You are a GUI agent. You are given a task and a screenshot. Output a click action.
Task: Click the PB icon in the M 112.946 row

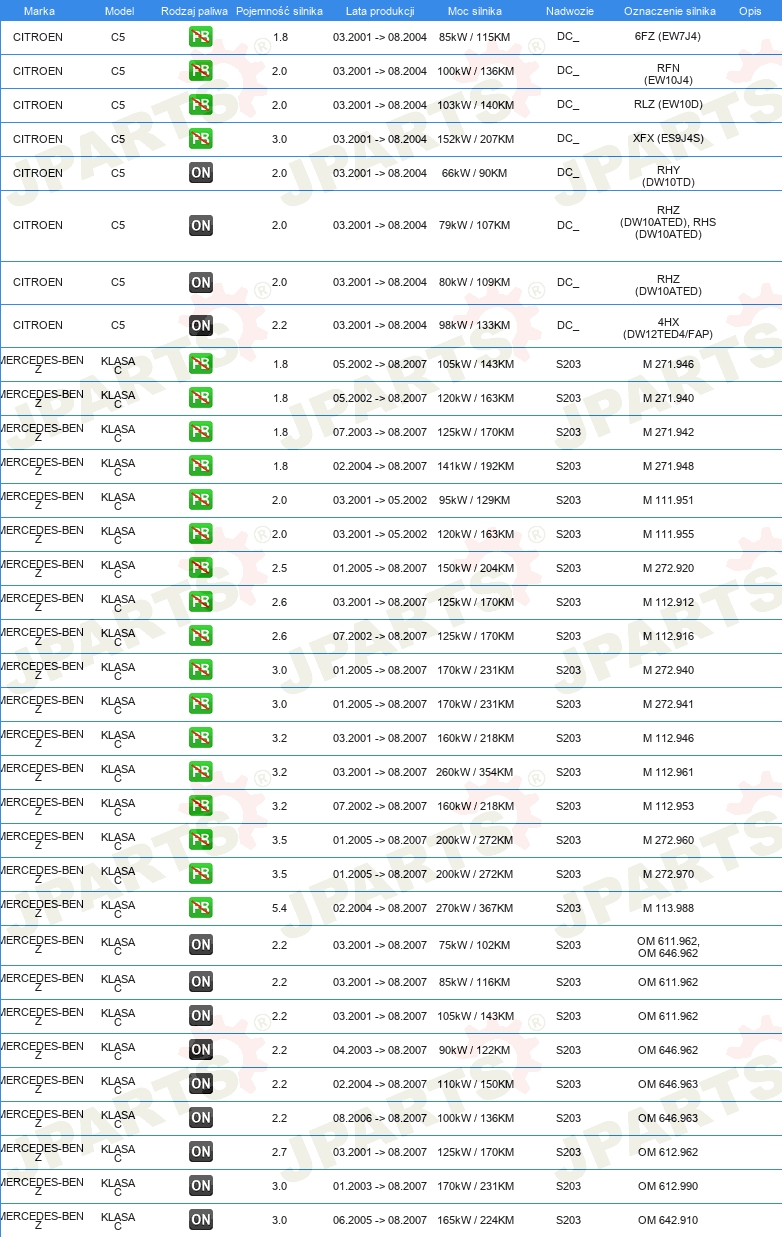201,738
